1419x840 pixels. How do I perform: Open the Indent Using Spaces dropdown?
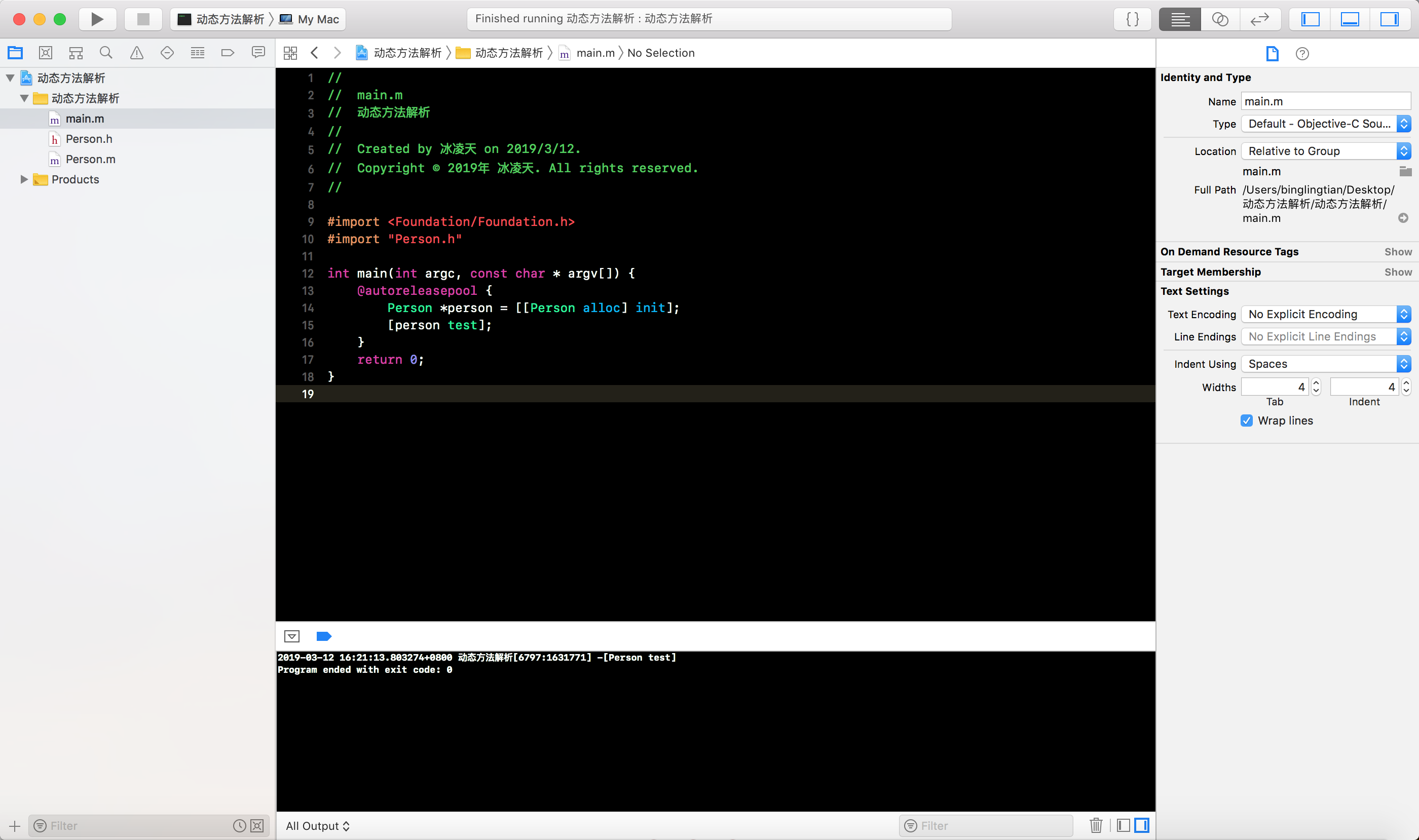click(x=1325, y=364)
